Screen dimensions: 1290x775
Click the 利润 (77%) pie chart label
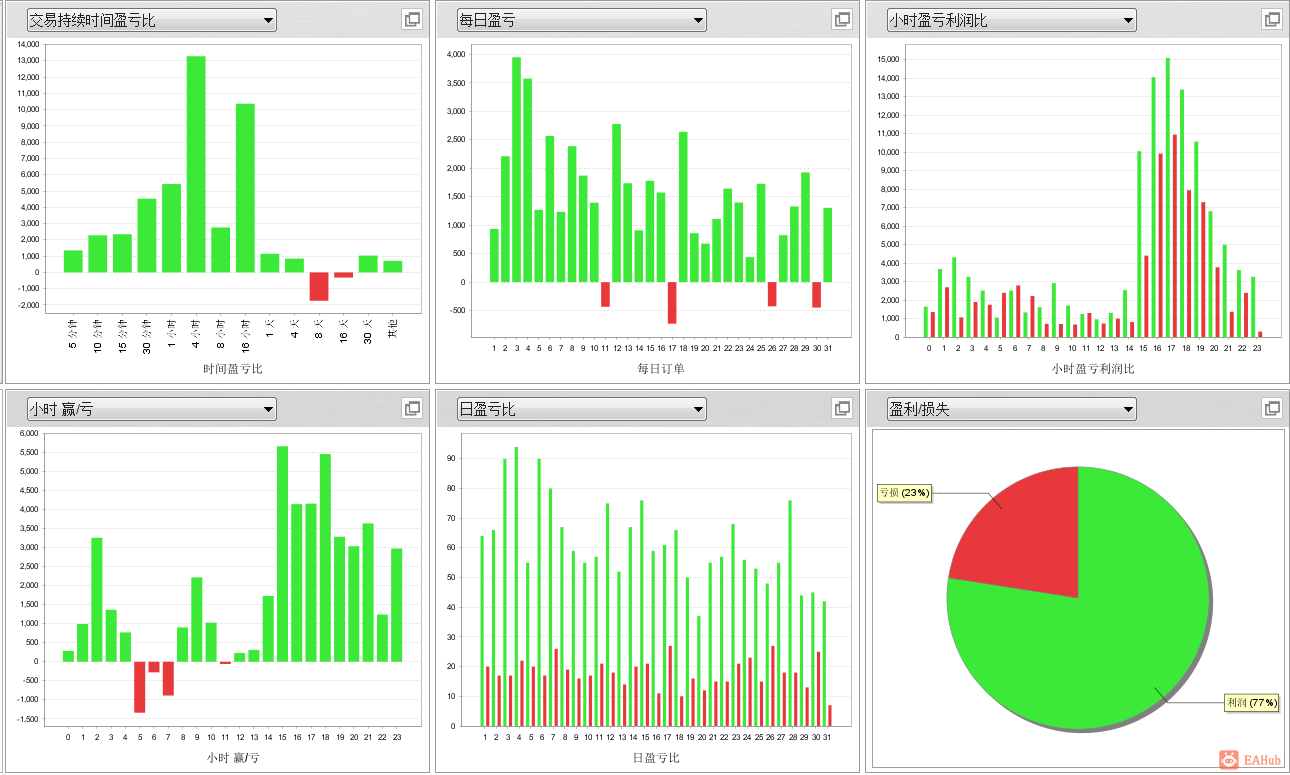pyautogui.click(x=1251, y=703)
